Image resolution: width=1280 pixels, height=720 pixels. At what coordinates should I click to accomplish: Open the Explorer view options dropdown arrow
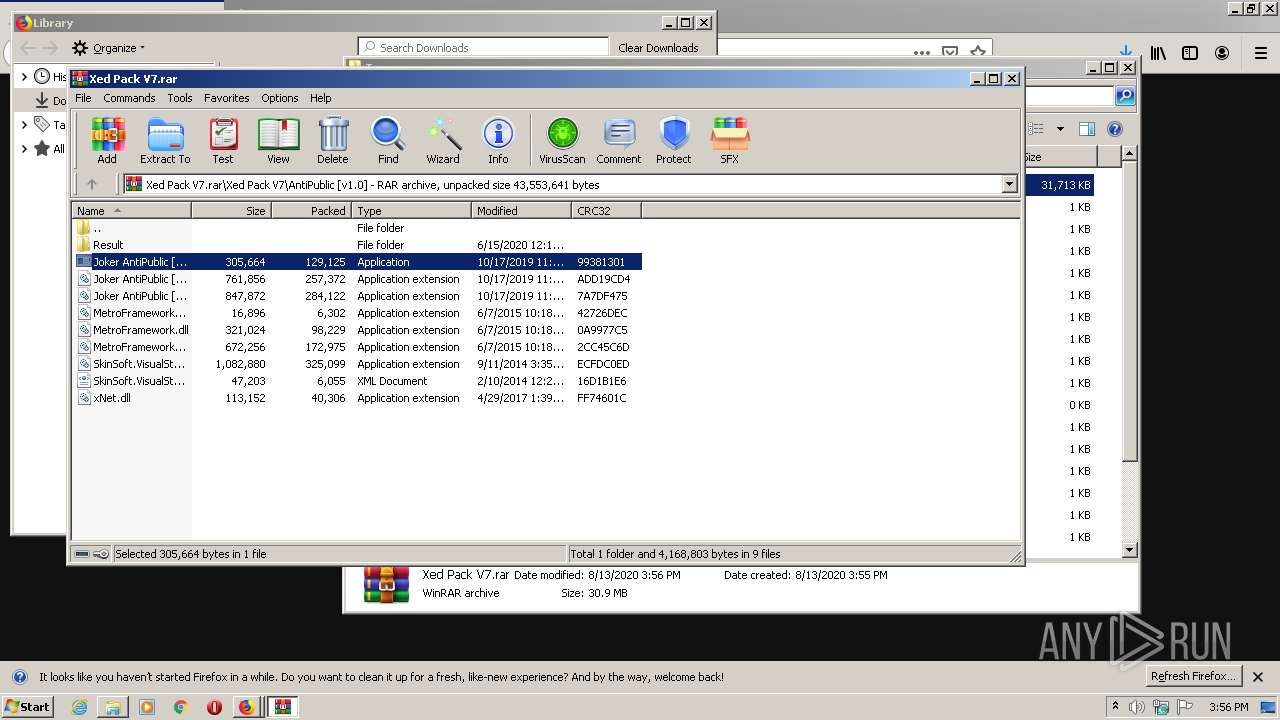(x=1060, y=129)
